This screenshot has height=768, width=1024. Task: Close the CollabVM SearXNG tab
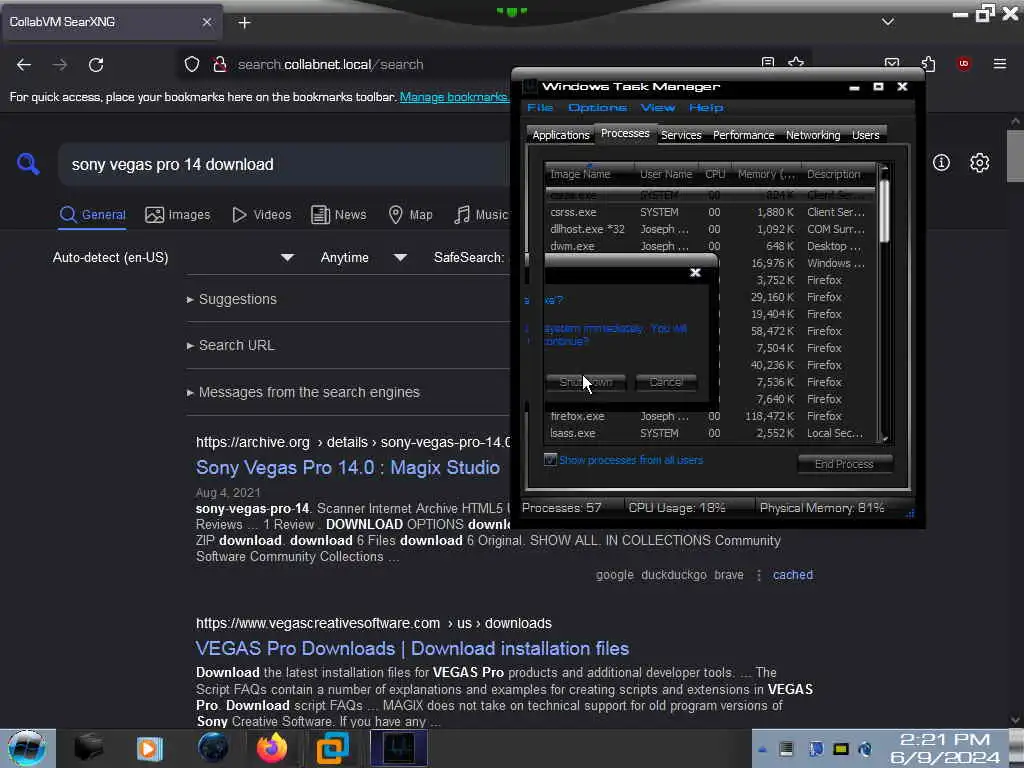tap(207, 22)
